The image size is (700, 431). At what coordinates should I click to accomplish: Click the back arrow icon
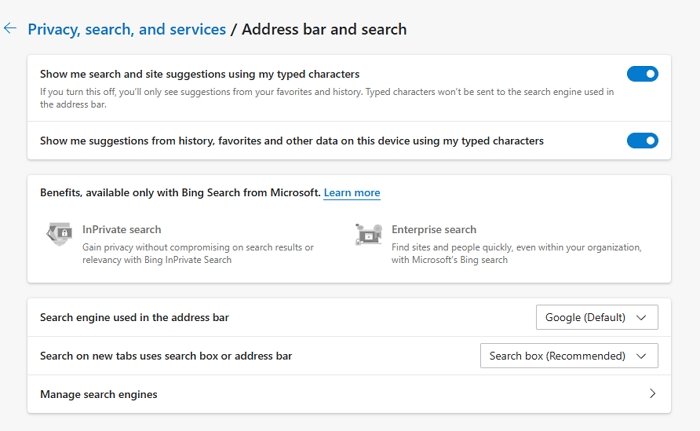coord(11,29)
